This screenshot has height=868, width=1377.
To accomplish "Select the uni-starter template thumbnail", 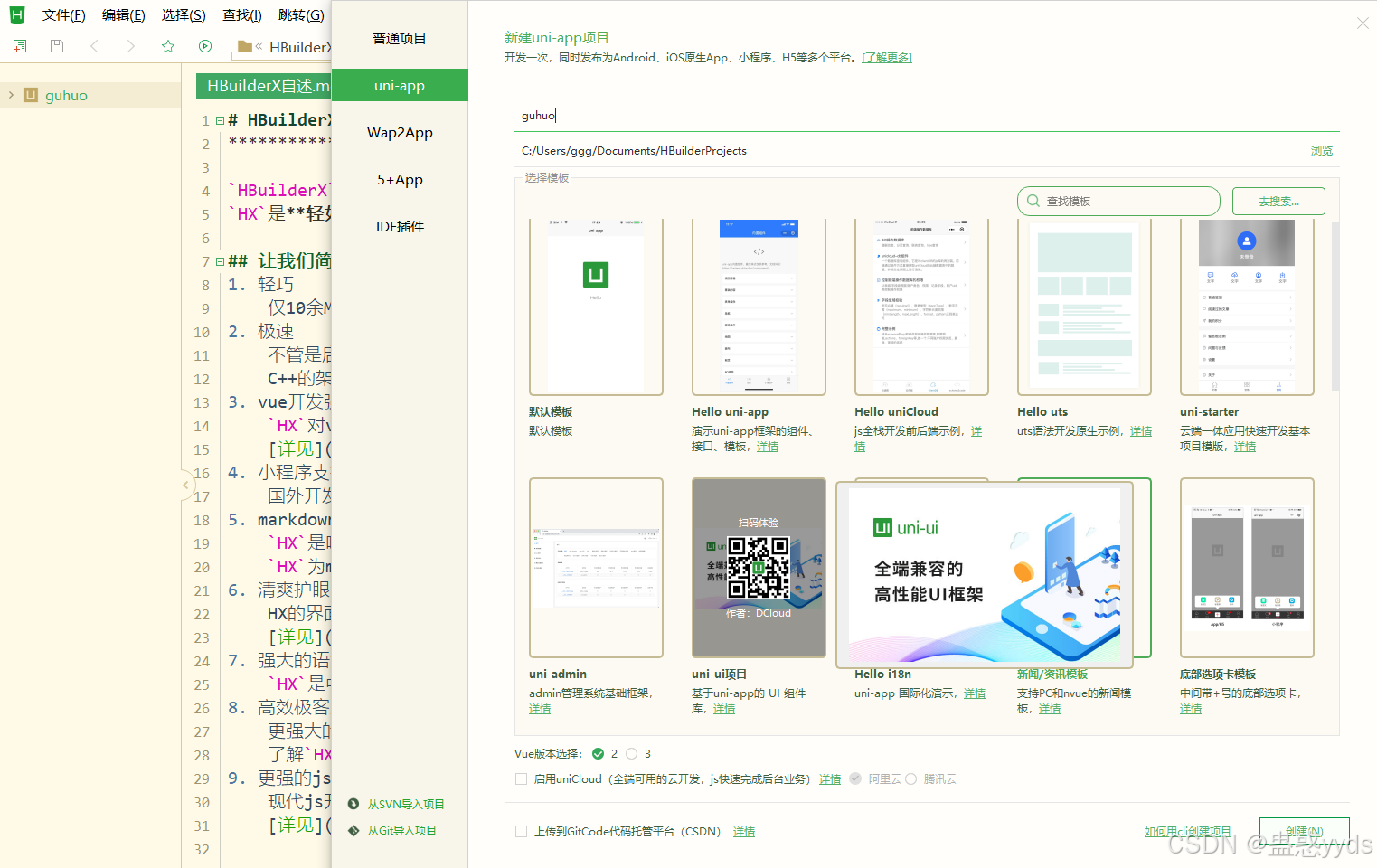I will click(x=1247, y=307).
